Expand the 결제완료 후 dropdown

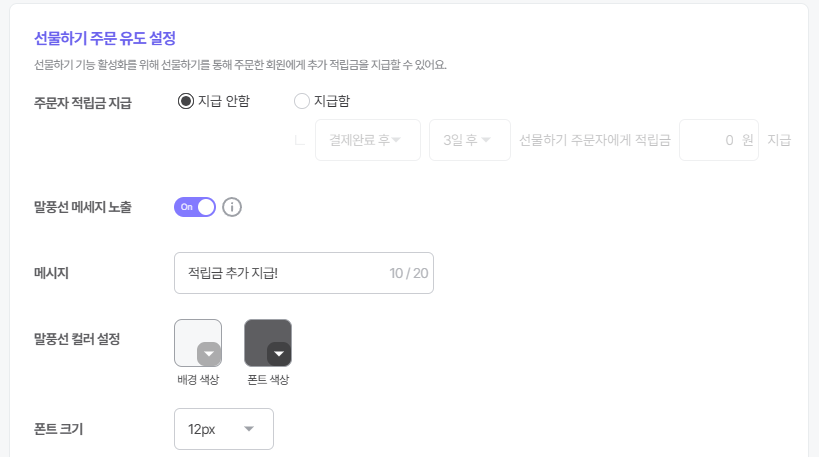[x=368, y=140]
